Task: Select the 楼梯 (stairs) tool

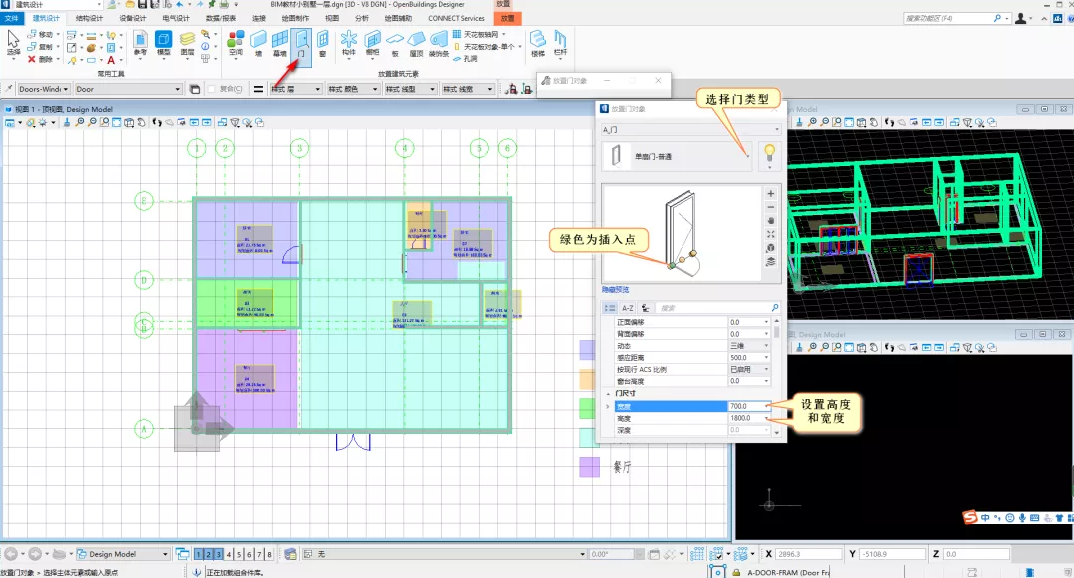Action: pos(538,44)
